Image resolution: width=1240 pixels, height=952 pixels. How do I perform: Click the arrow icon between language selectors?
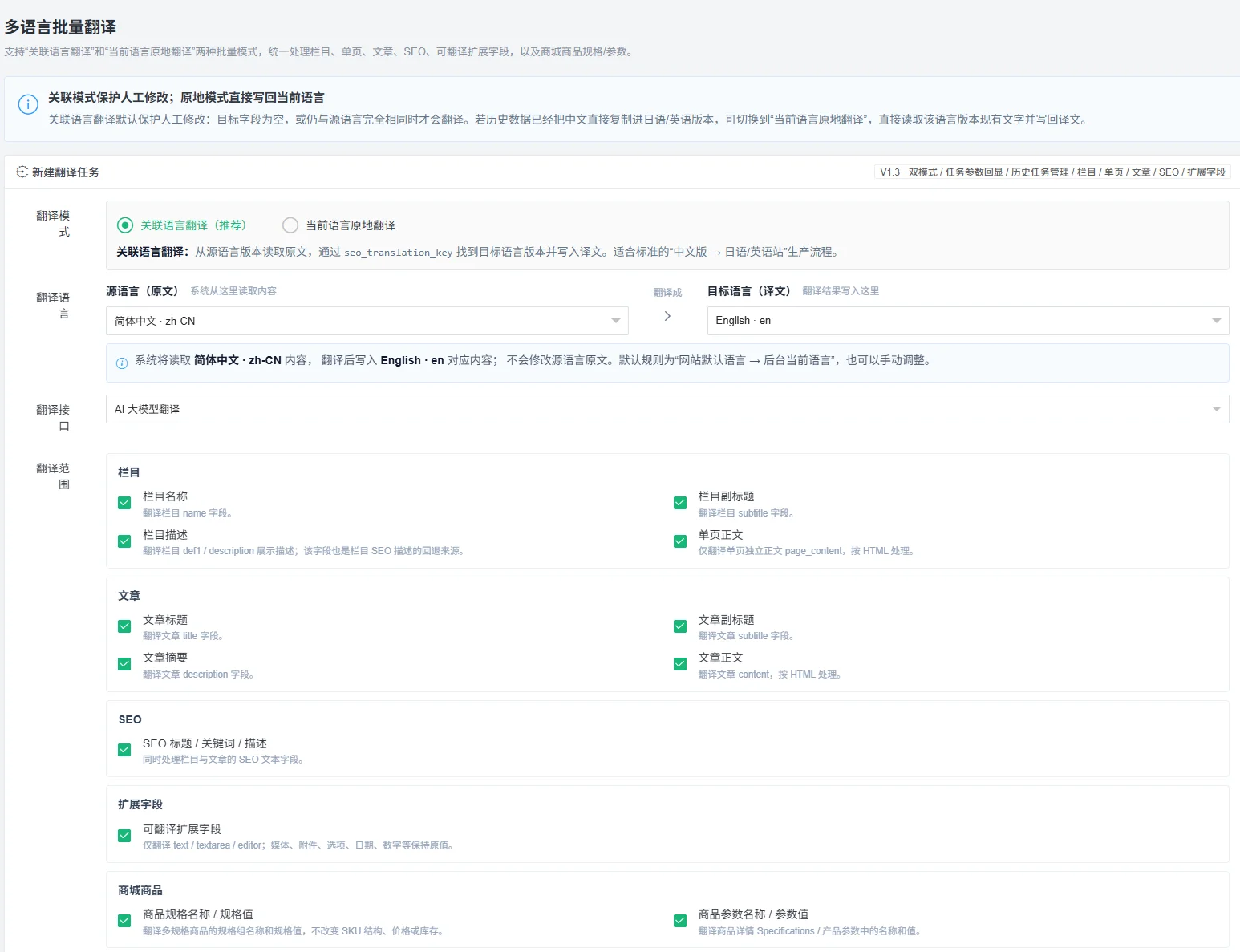(667, 316)
